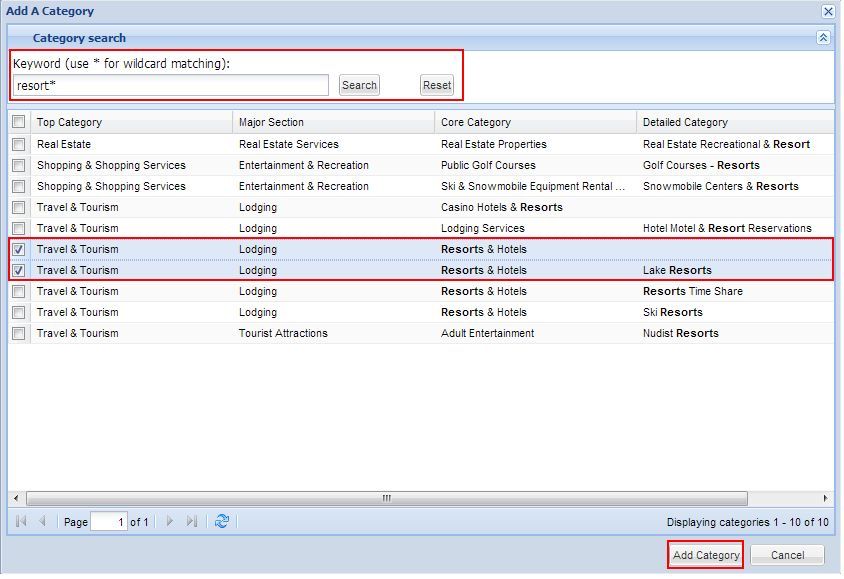Screen dimensions: 844x579
Task: Sort by Detailed Category column header
Action: pyautogui.click(x=735, y=122)
